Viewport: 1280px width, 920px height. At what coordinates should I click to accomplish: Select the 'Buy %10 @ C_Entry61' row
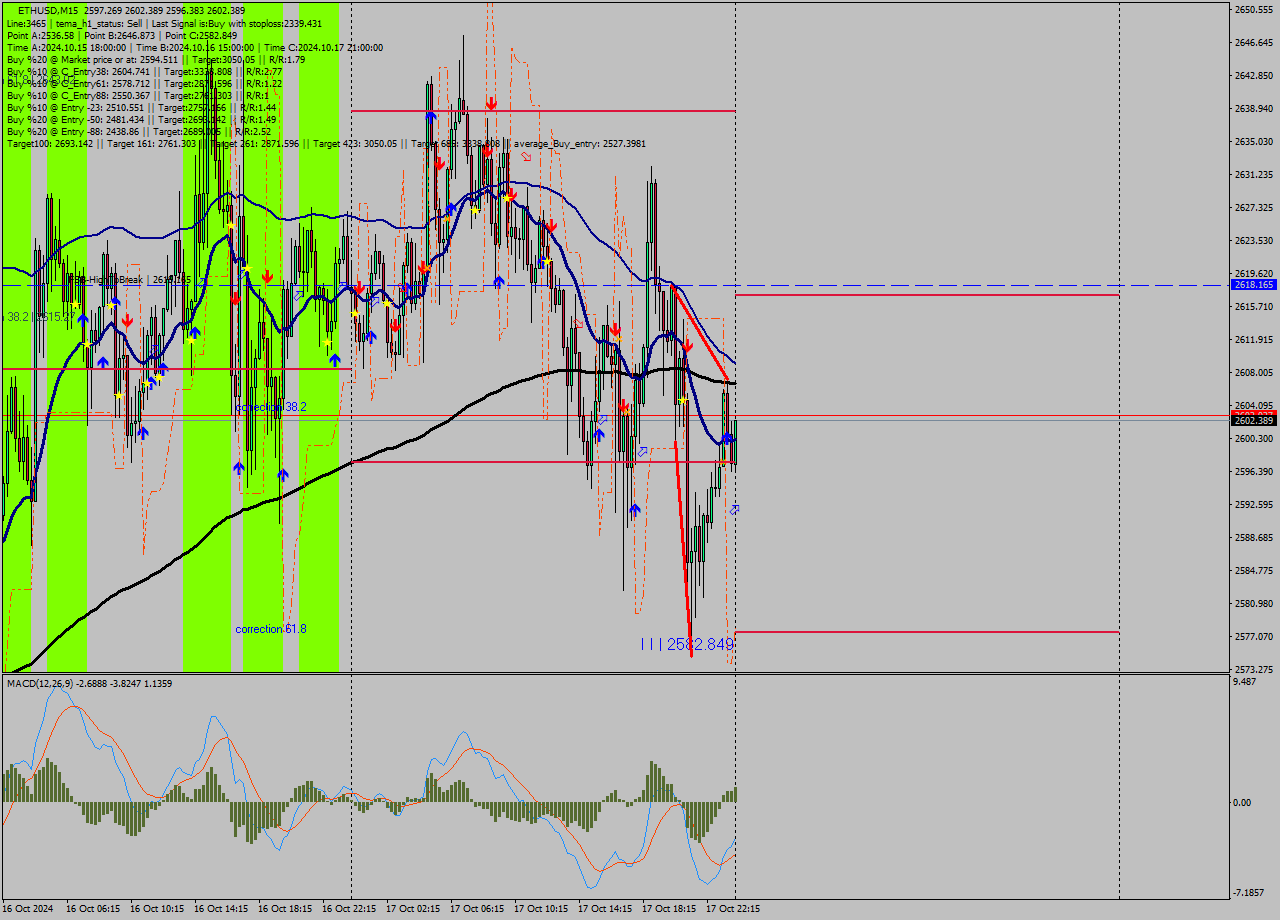click(x=144, y=83)
